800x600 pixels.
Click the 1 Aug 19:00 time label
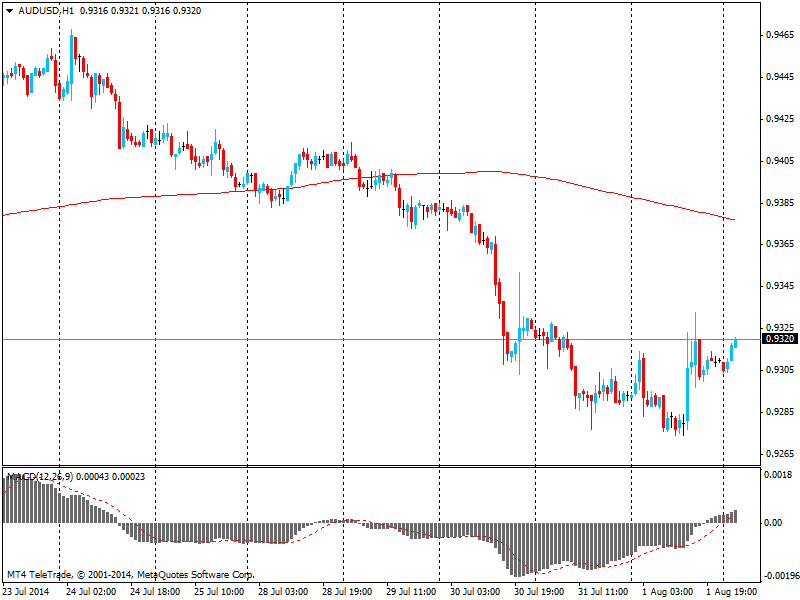[732, 592]
